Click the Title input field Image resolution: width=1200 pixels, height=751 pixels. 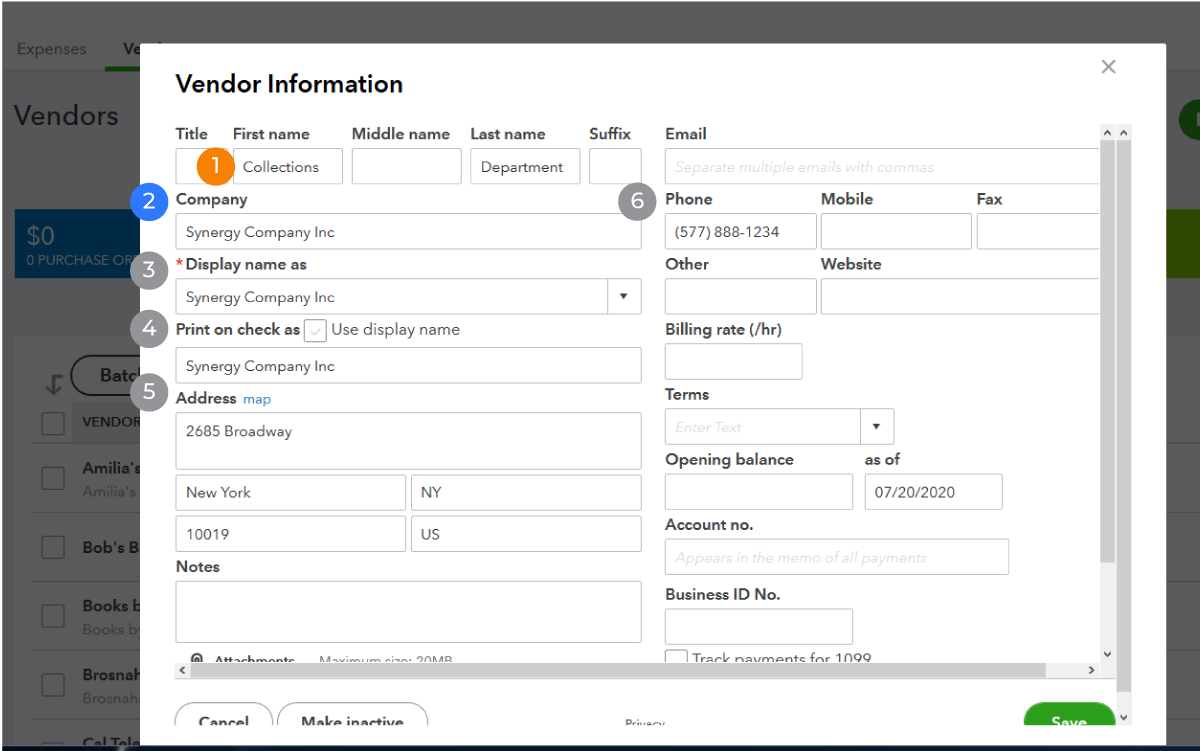click(202, 166)
